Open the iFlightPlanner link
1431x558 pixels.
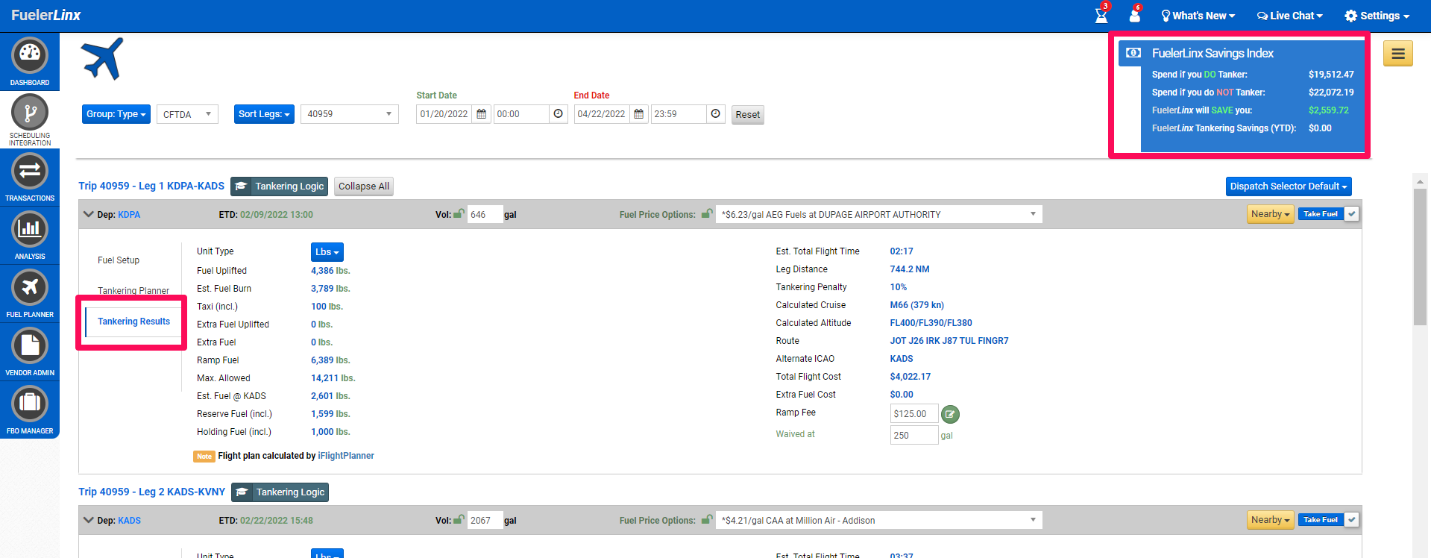point(346,455)
